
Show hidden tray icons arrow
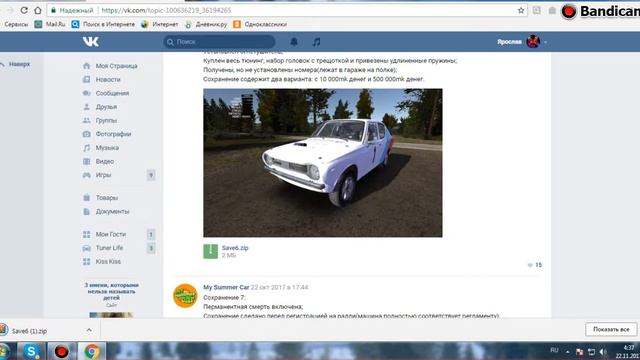pyautogui.click(x=567, y=351)
